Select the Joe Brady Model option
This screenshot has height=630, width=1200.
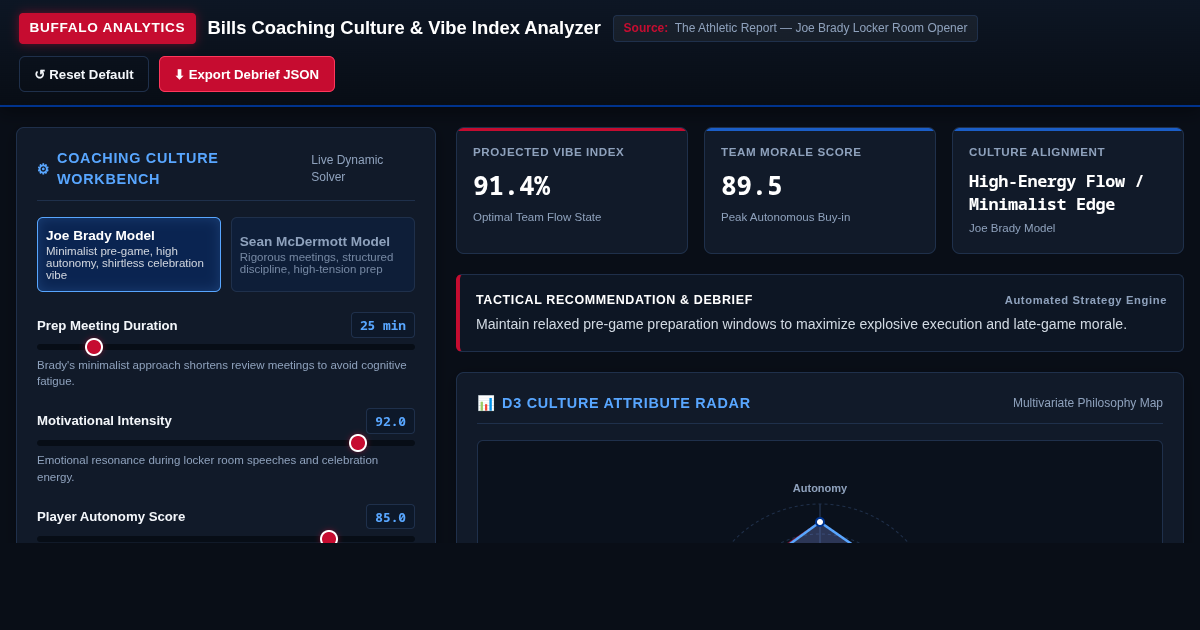pos(129,254)
